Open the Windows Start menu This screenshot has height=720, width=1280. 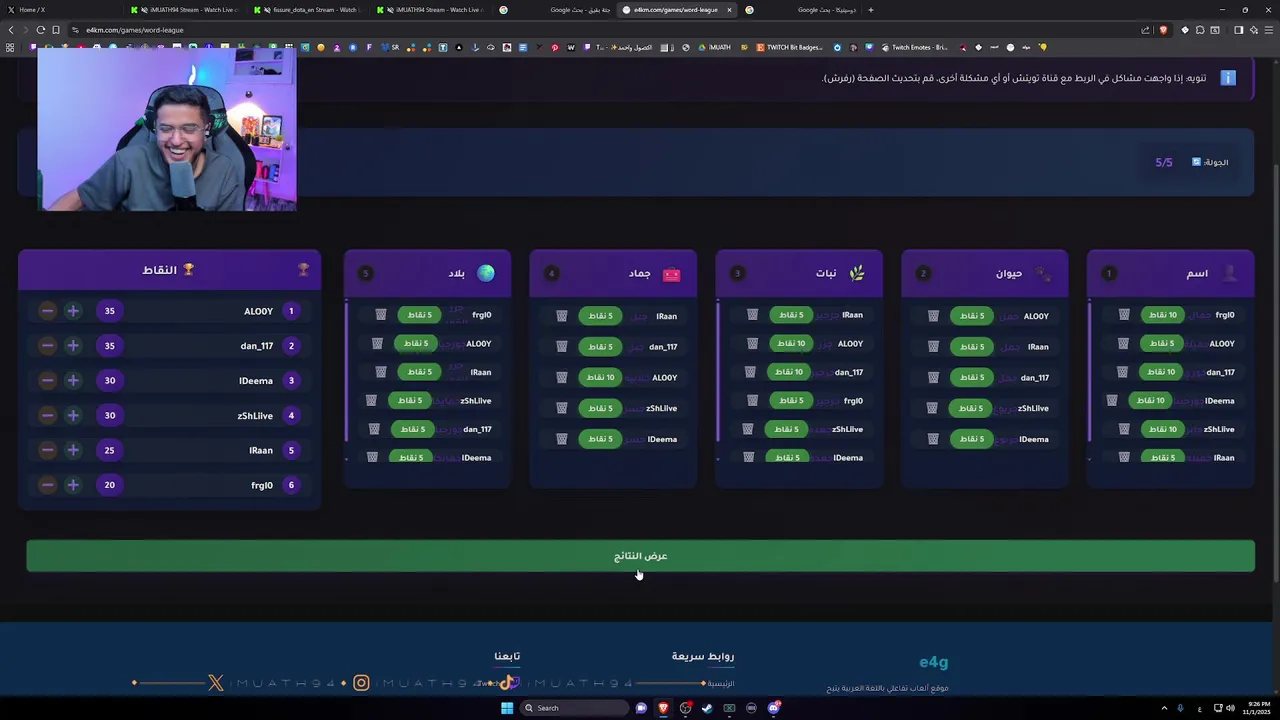pyautogui.click(x=507, y=708)
